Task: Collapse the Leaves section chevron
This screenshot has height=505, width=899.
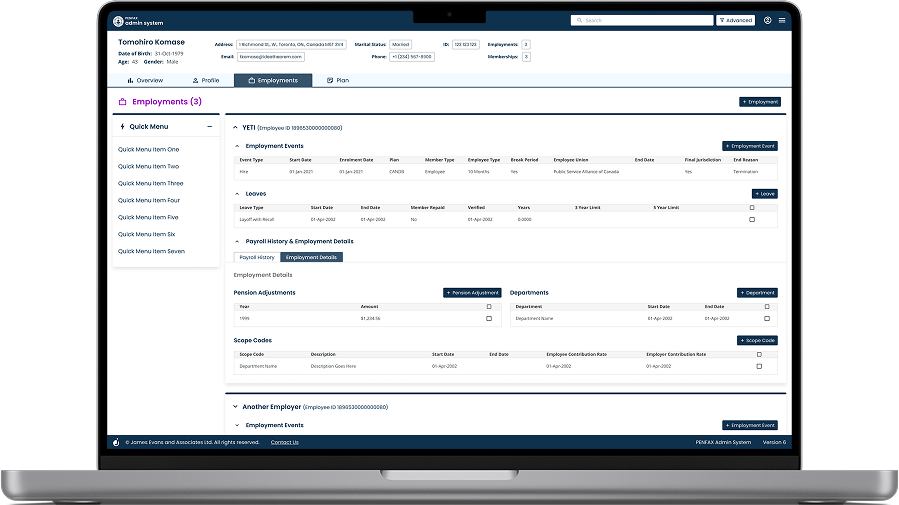Action: 237,193
